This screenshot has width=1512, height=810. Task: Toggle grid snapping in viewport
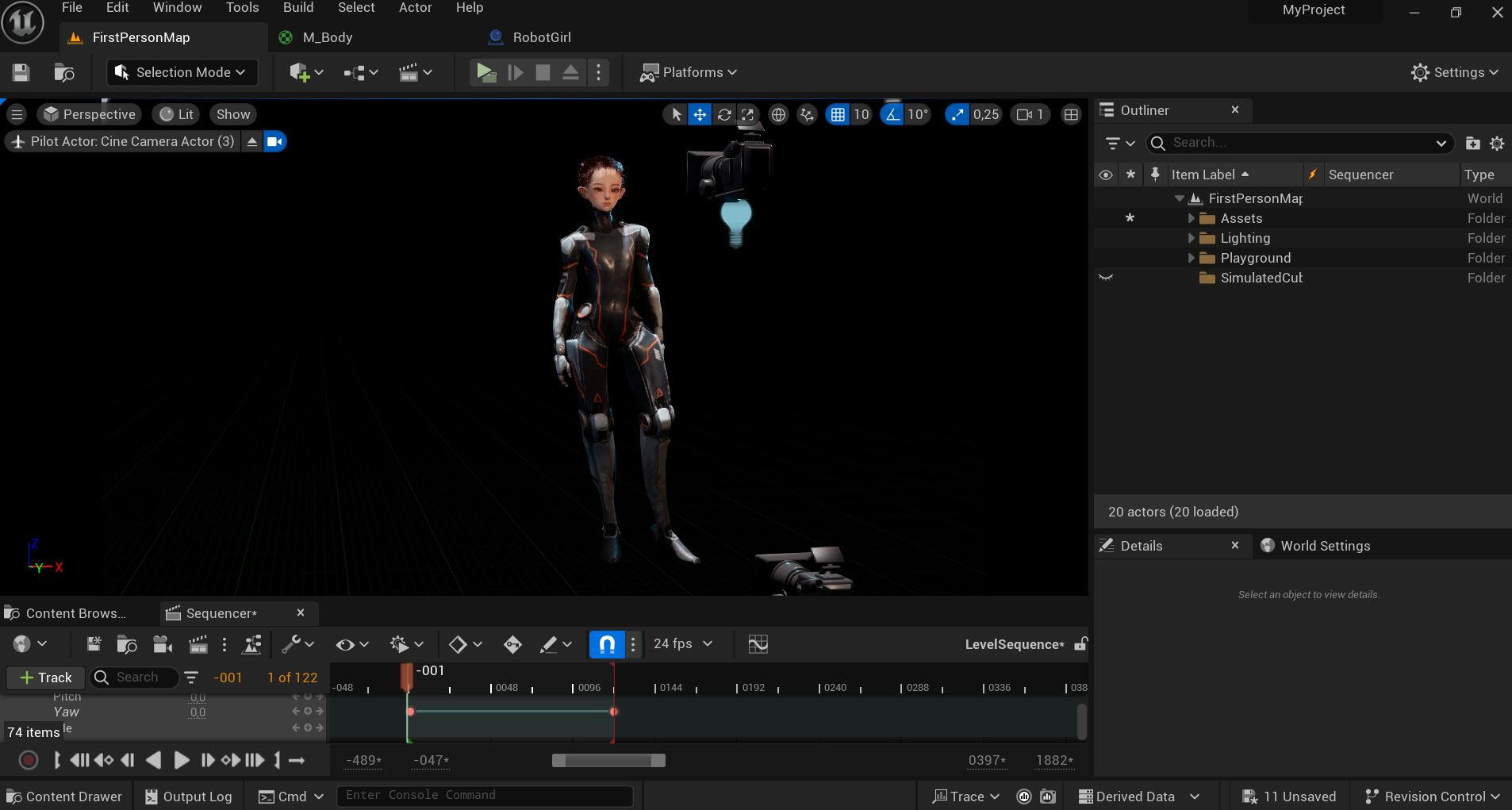pos(838,114)
